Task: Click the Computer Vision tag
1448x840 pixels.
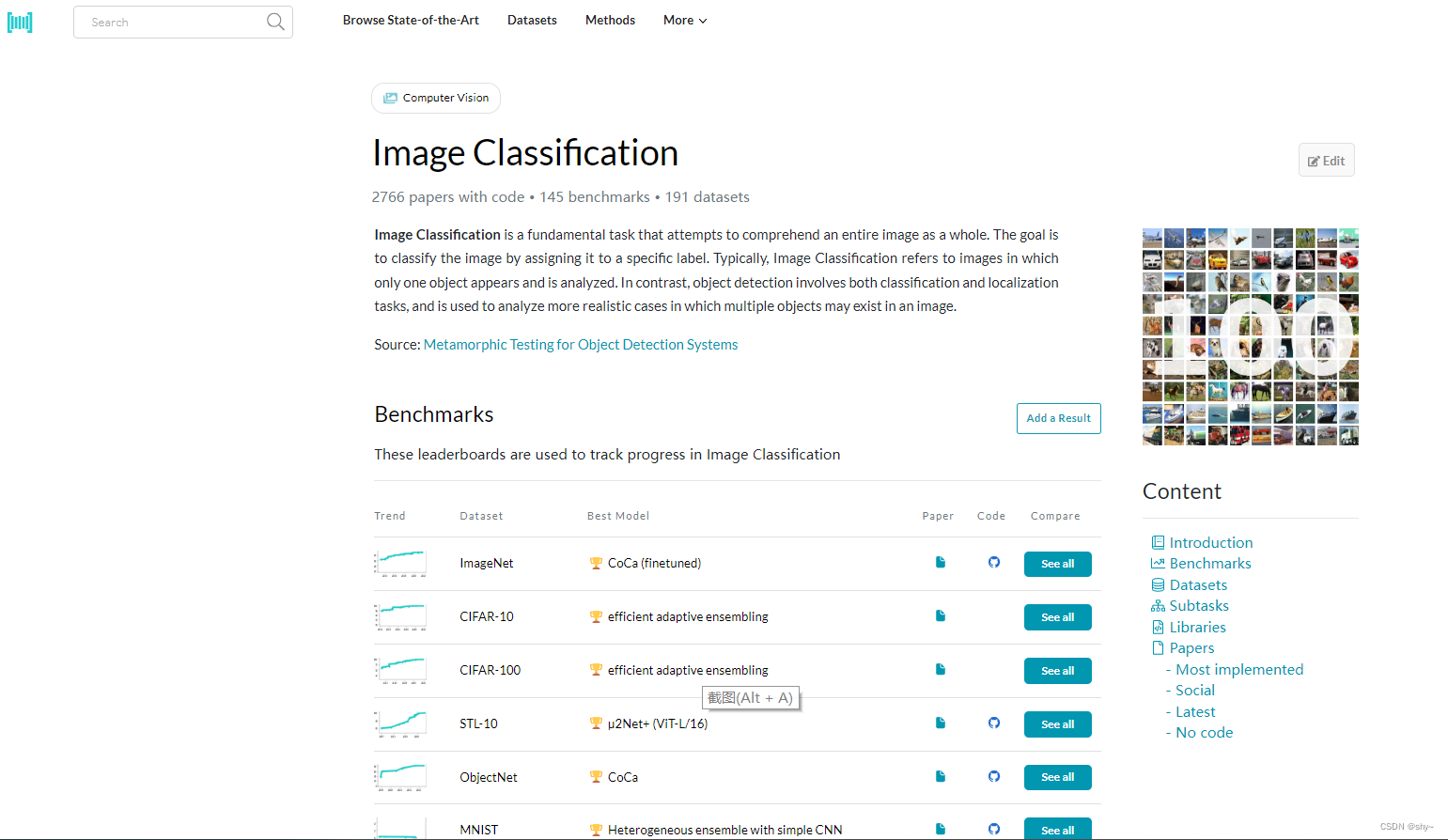Action: [436, 98]
